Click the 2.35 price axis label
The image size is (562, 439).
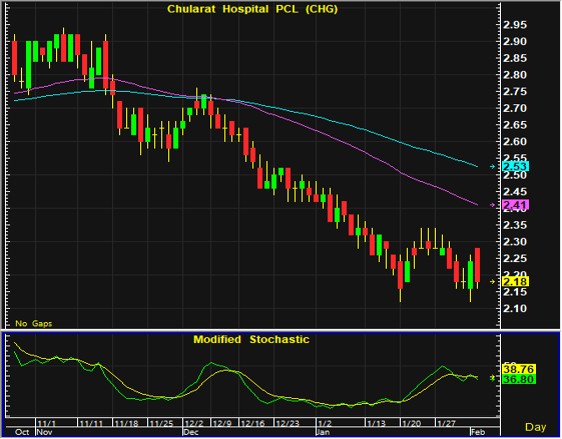515,225
